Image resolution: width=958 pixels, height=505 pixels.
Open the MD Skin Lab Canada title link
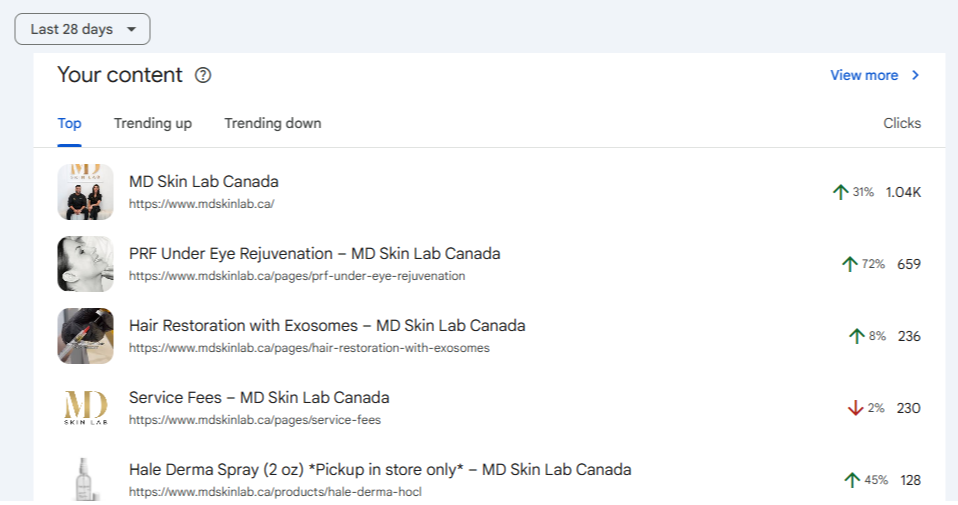click(x=204, y=182)
